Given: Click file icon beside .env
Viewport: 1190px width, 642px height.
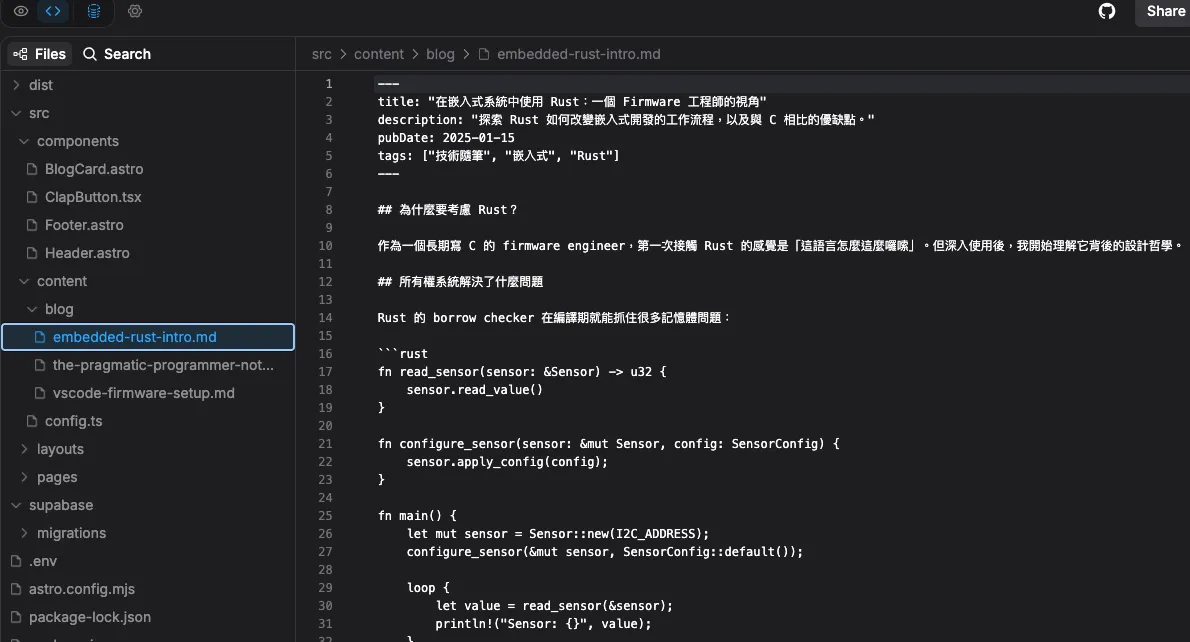Looking at the screenshot, I should tap(16, 562).
